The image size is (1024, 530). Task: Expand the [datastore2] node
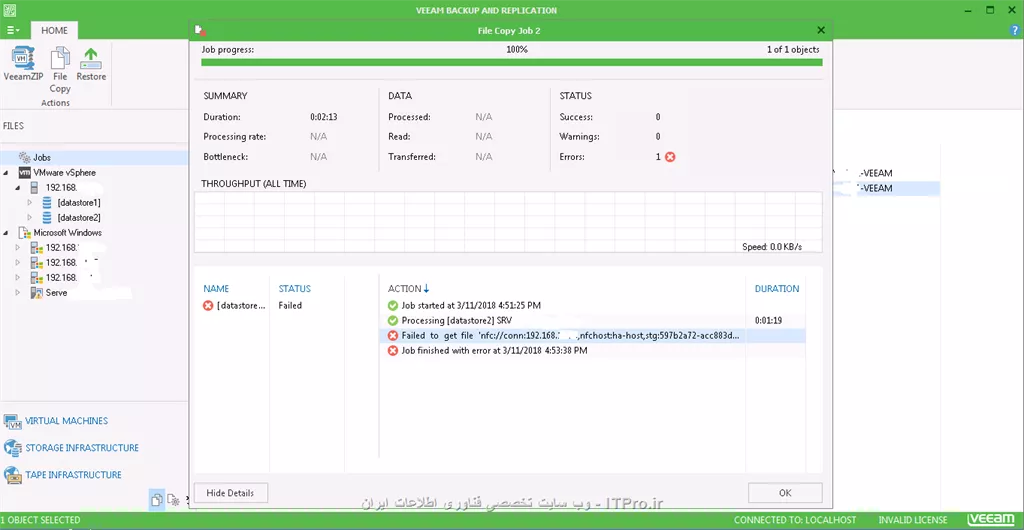pos(29,217)
